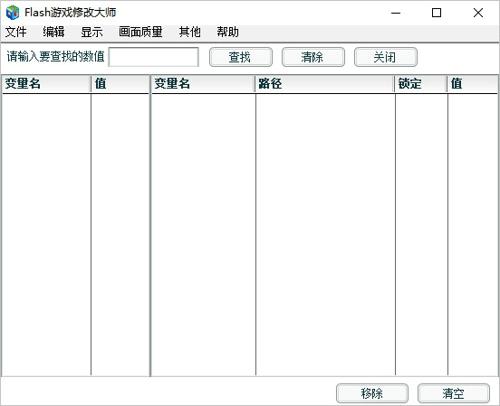Click the 锁定 column header
Viewport: 500px width, 406px height.
tap(421, 84)
